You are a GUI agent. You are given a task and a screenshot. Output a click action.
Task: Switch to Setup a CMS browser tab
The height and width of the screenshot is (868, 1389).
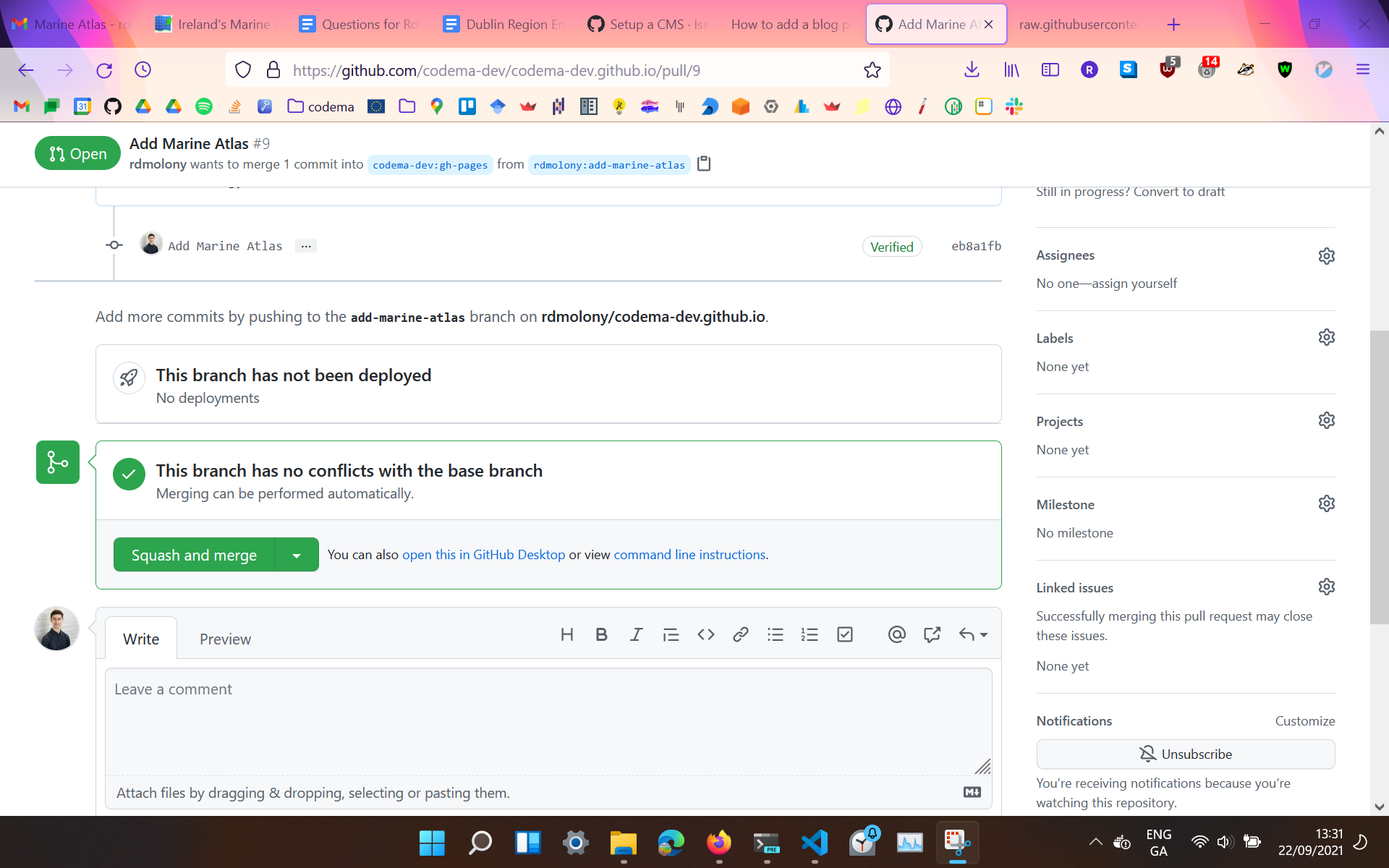[x=647, y=24]
